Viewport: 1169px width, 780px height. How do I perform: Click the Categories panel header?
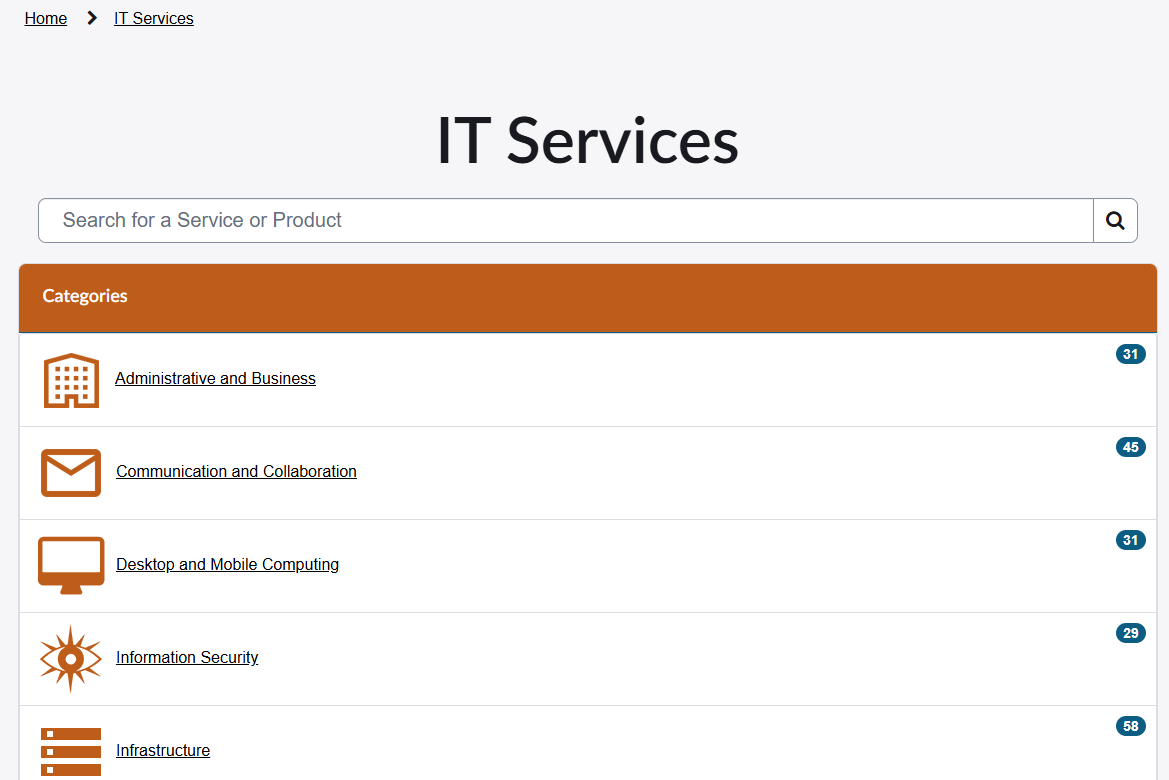[x=587, y=297]
